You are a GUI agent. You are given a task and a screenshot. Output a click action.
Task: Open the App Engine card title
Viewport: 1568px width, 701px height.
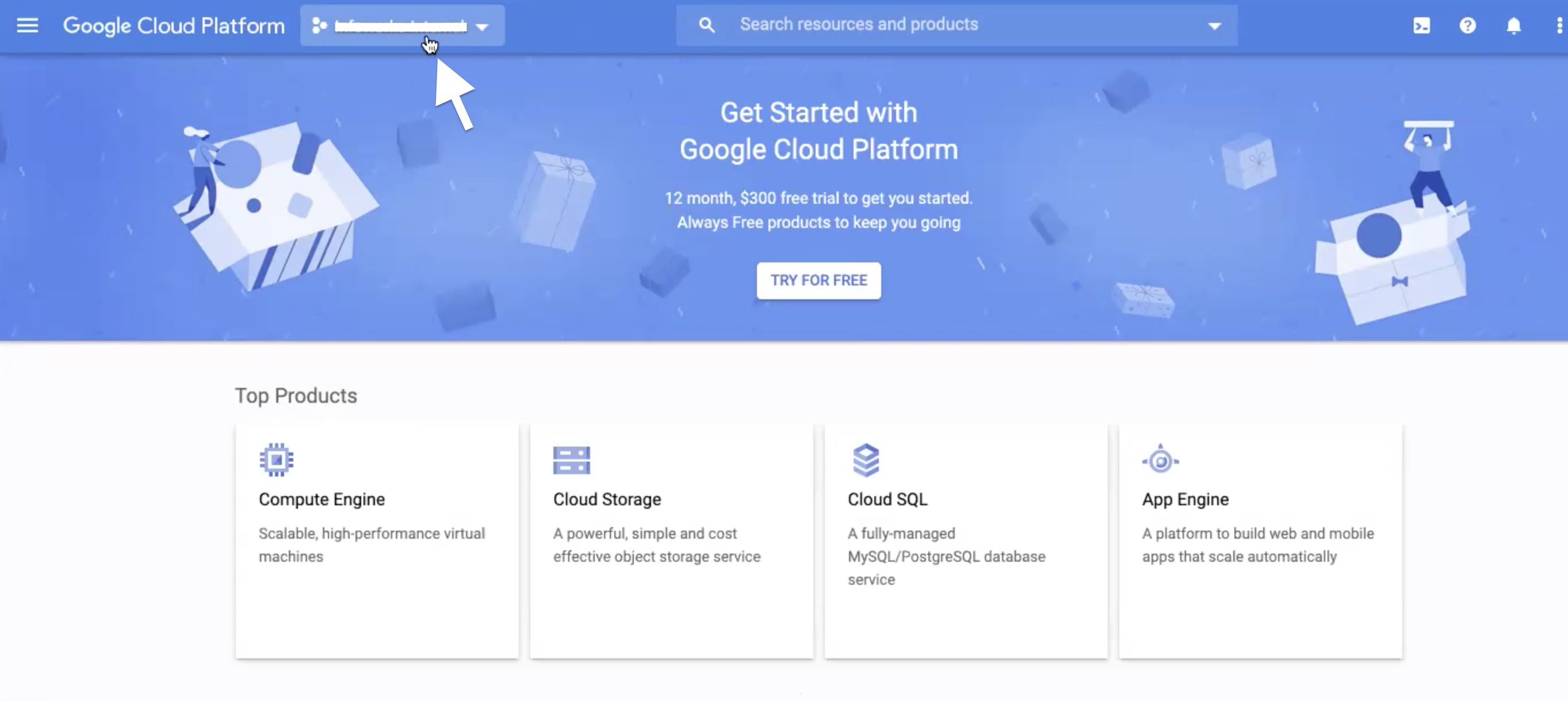[x=1185, y=500]
